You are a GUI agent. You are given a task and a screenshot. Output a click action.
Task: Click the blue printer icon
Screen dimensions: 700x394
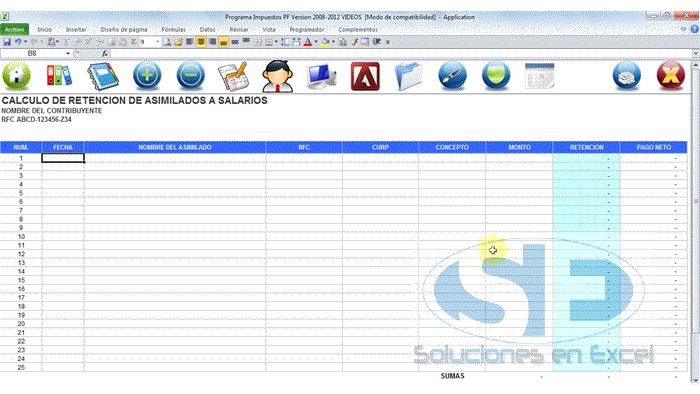pyautogui.click(x=627, y=76)
